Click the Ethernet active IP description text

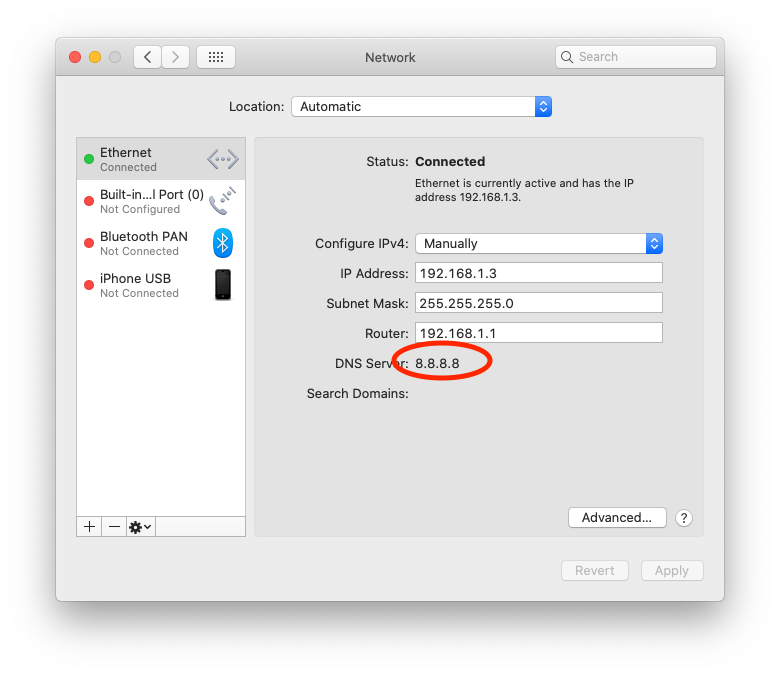click(524, 190)
